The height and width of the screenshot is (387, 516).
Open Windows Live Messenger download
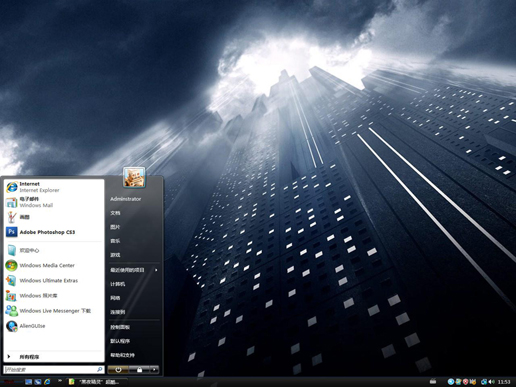pyautogui.click(x=54, y=311)
